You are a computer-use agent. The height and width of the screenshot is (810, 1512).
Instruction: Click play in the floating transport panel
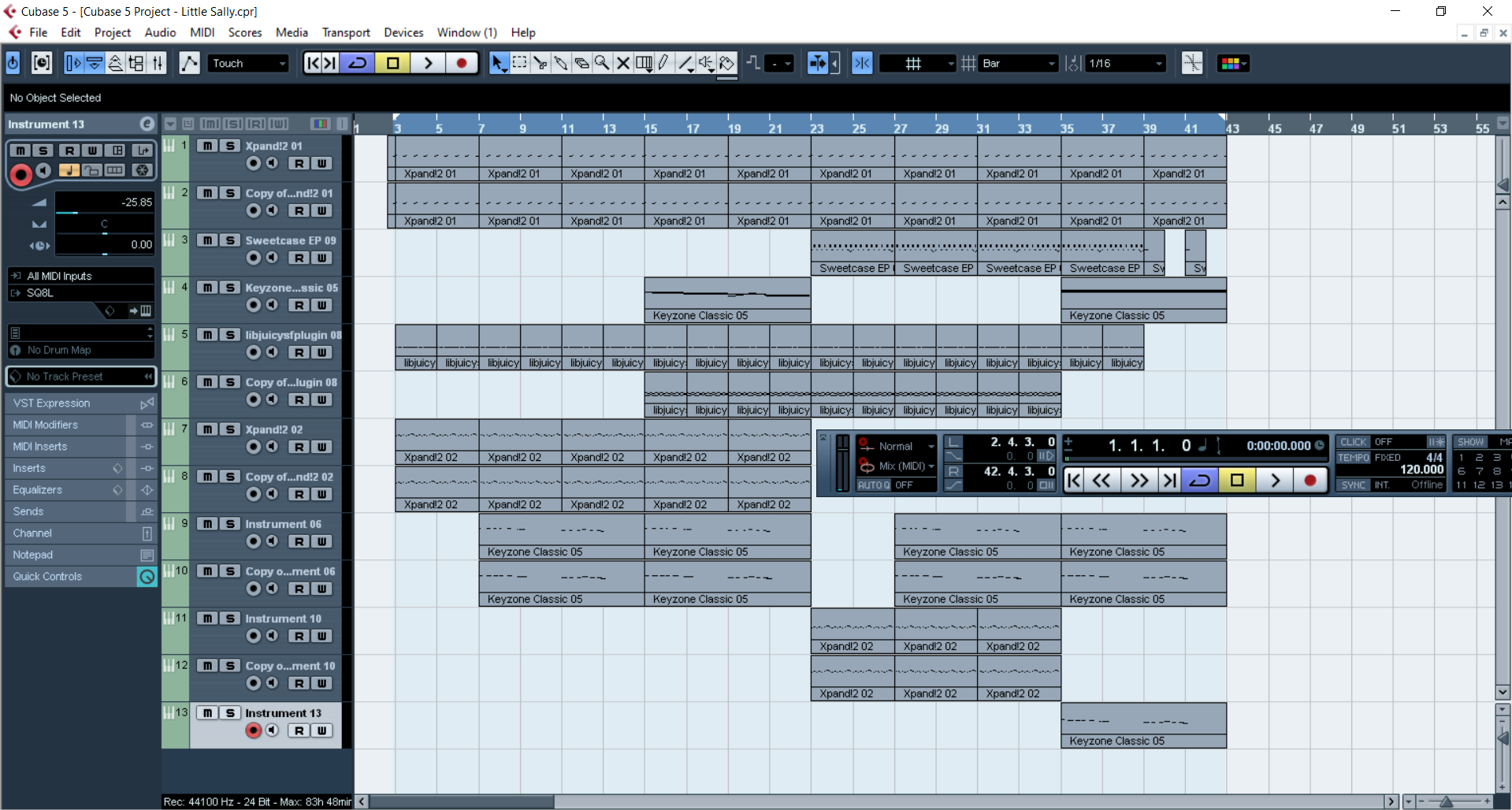[x=1275, y=480]
